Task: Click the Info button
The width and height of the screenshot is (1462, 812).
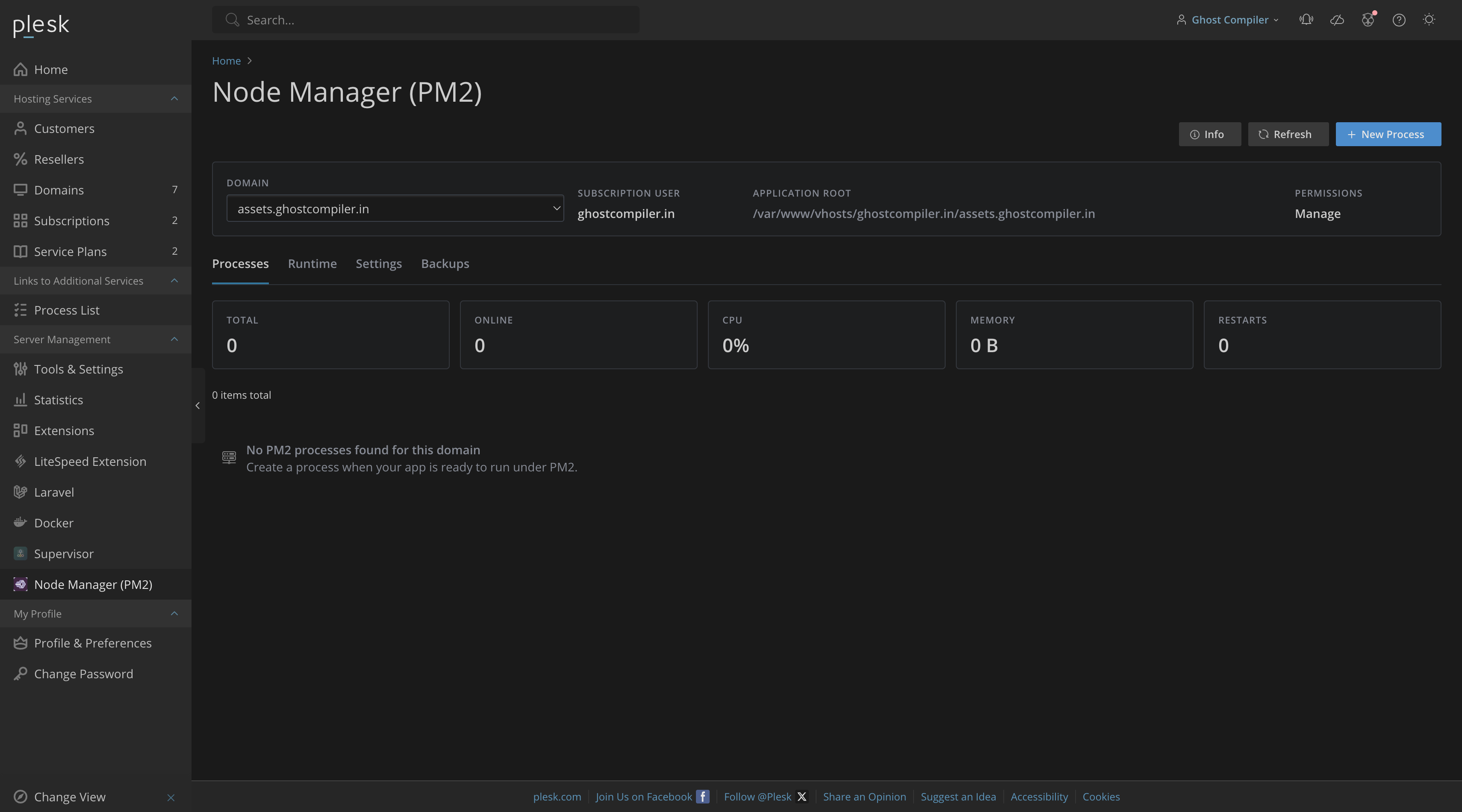Action: [1209, 135]
